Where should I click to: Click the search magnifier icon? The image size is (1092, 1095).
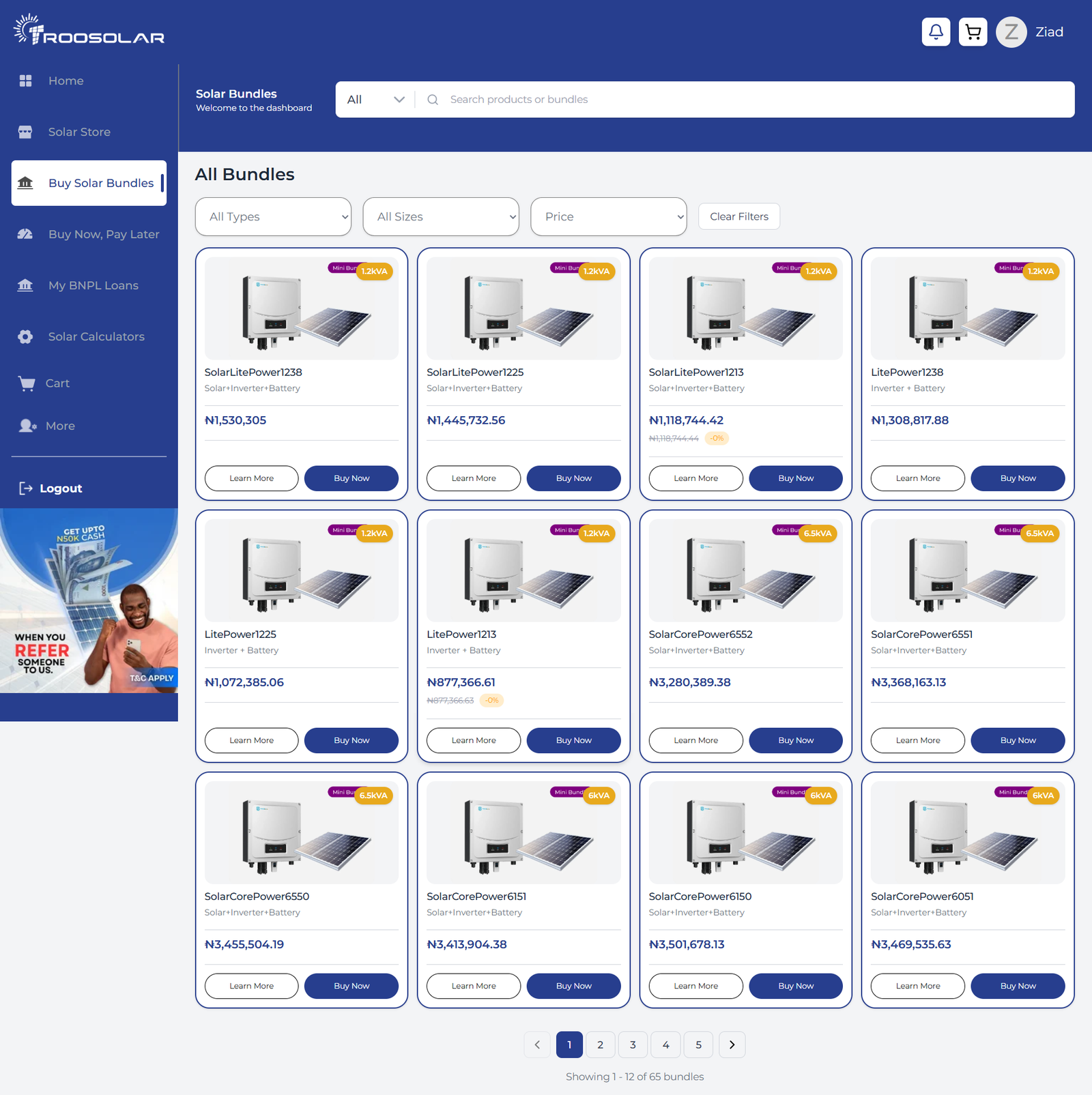point(432,99)
